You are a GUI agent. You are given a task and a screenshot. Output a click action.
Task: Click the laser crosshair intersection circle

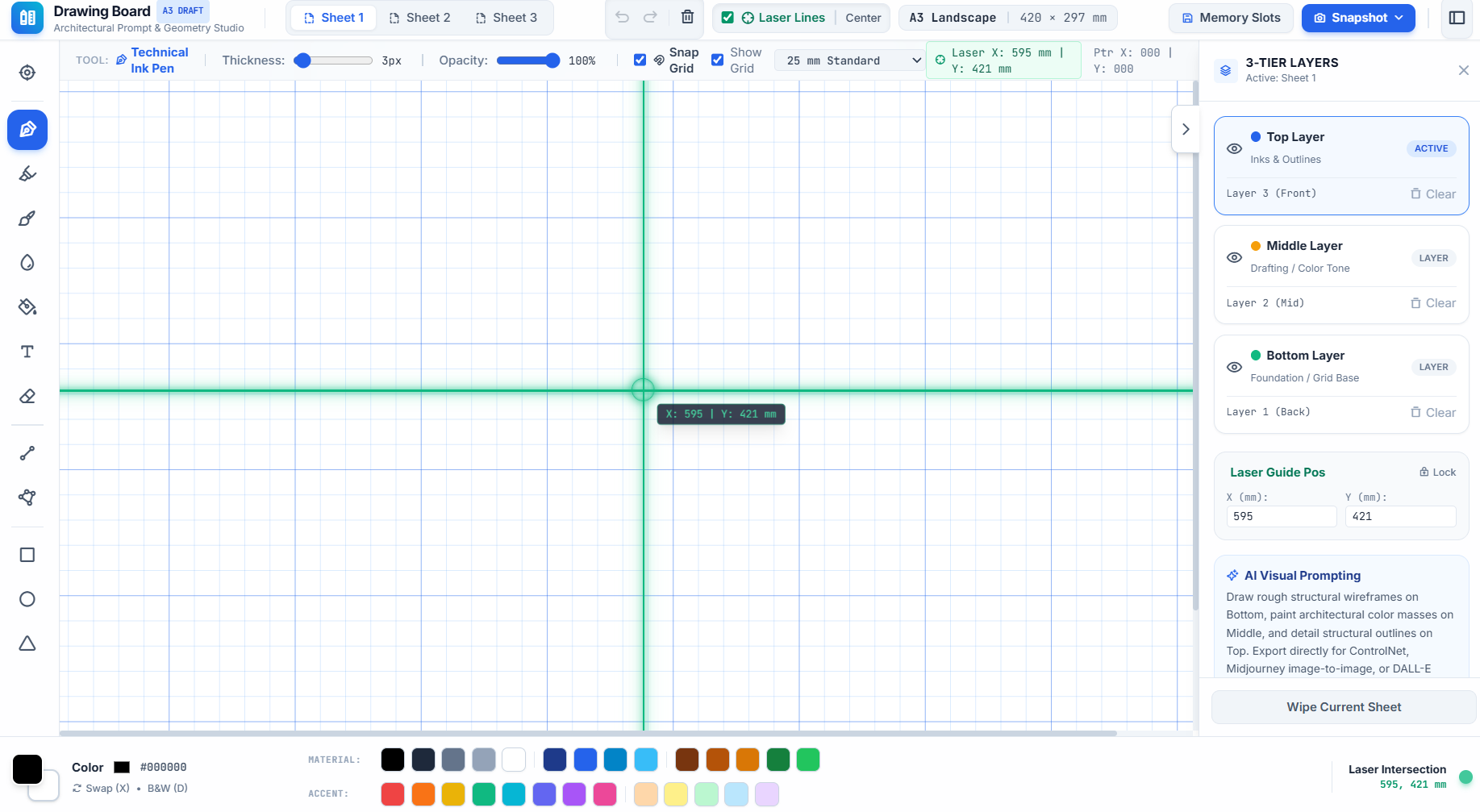tap(643, 390)
